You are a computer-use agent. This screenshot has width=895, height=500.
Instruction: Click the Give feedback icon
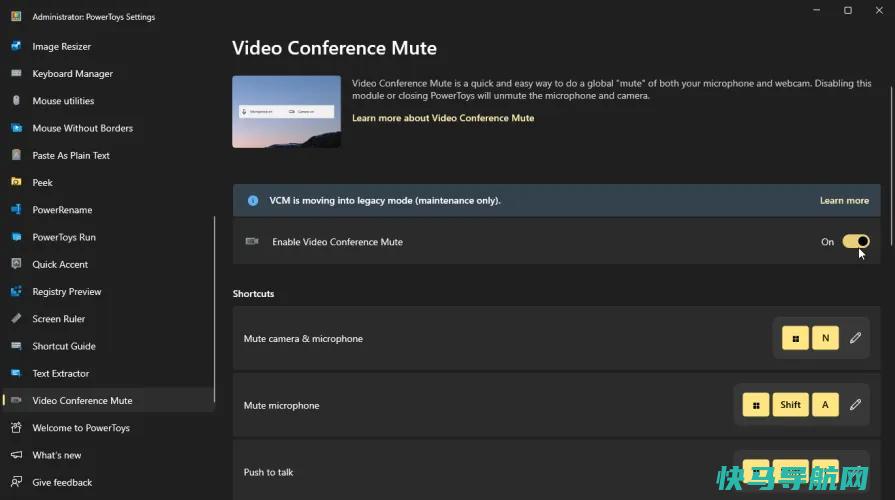16,482
